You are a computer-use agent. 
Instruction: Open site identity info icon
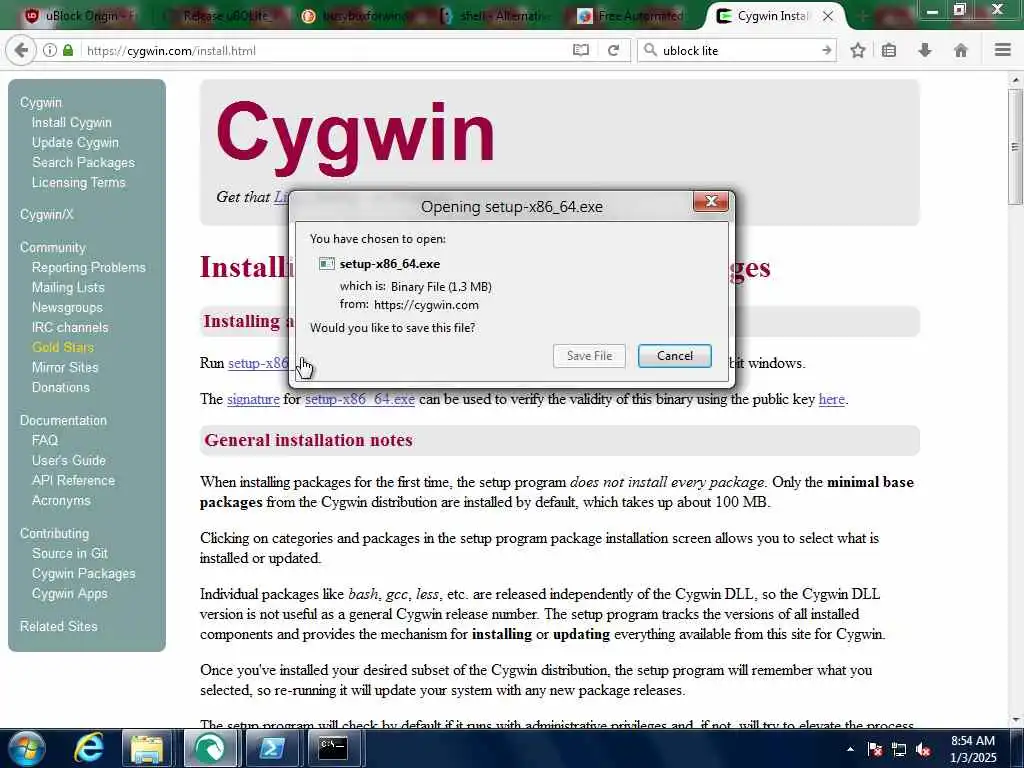pyautogui.click(x=50, y=50)
